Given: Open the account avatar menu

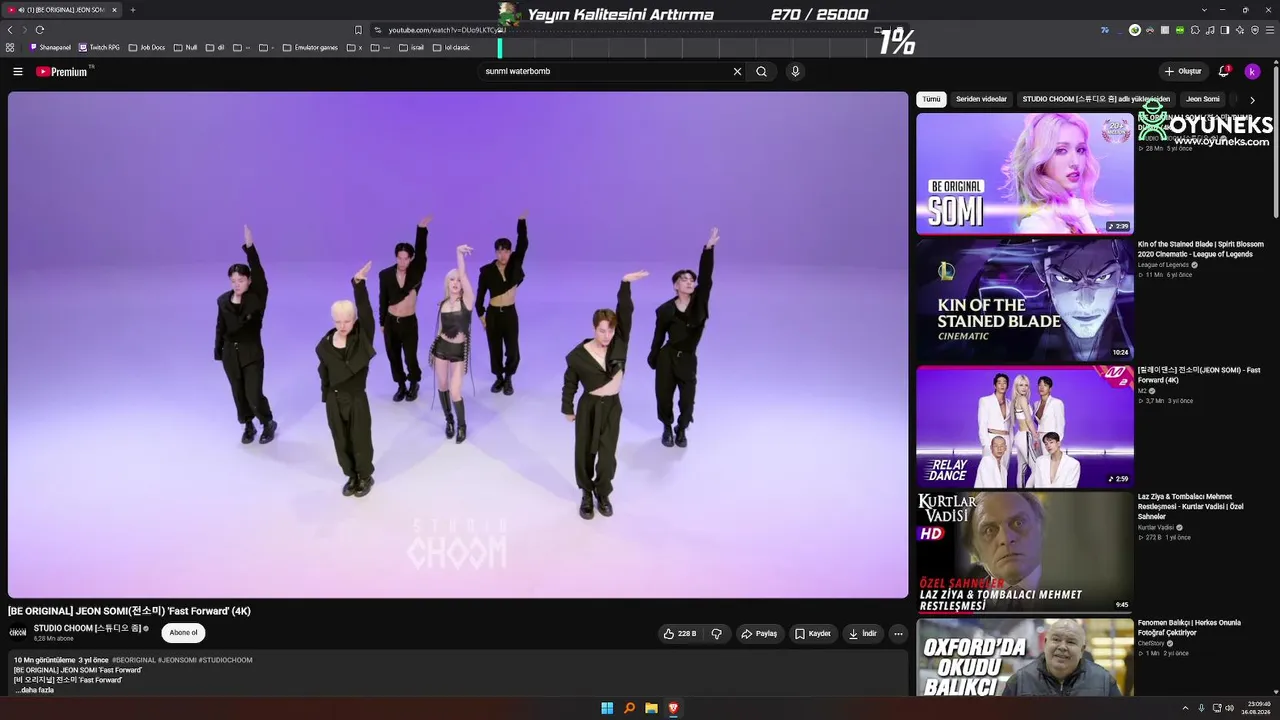Looking at the screenshot, I should click(x=1252, y=72).
